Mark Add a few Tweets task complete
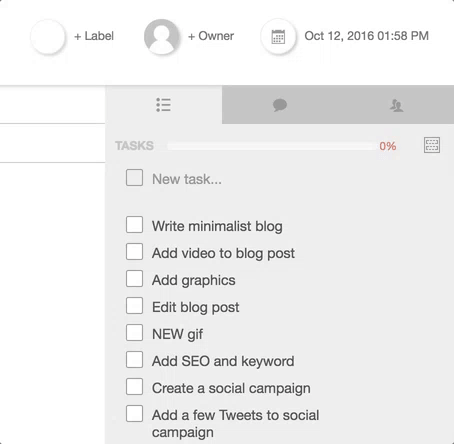The height and width of the screenshot is (444, 454). pos(134,413)
